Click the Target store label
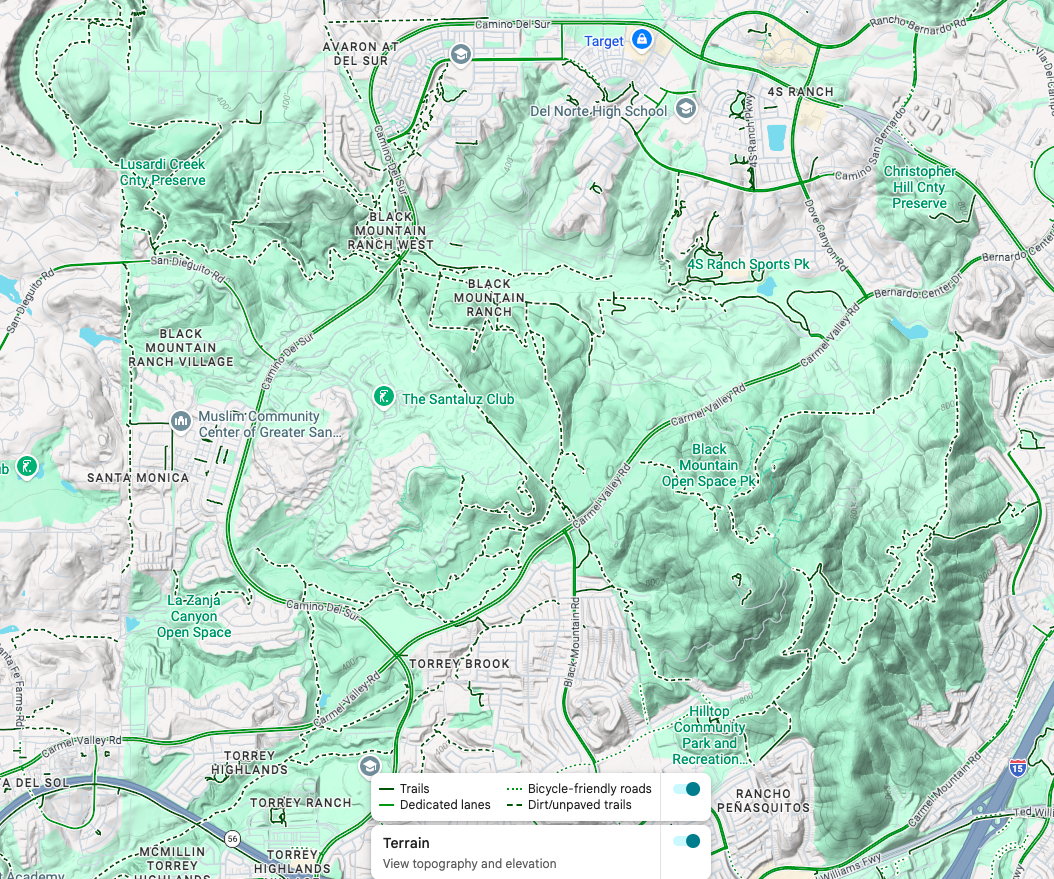1054x879 pixels. pos(604,41)
